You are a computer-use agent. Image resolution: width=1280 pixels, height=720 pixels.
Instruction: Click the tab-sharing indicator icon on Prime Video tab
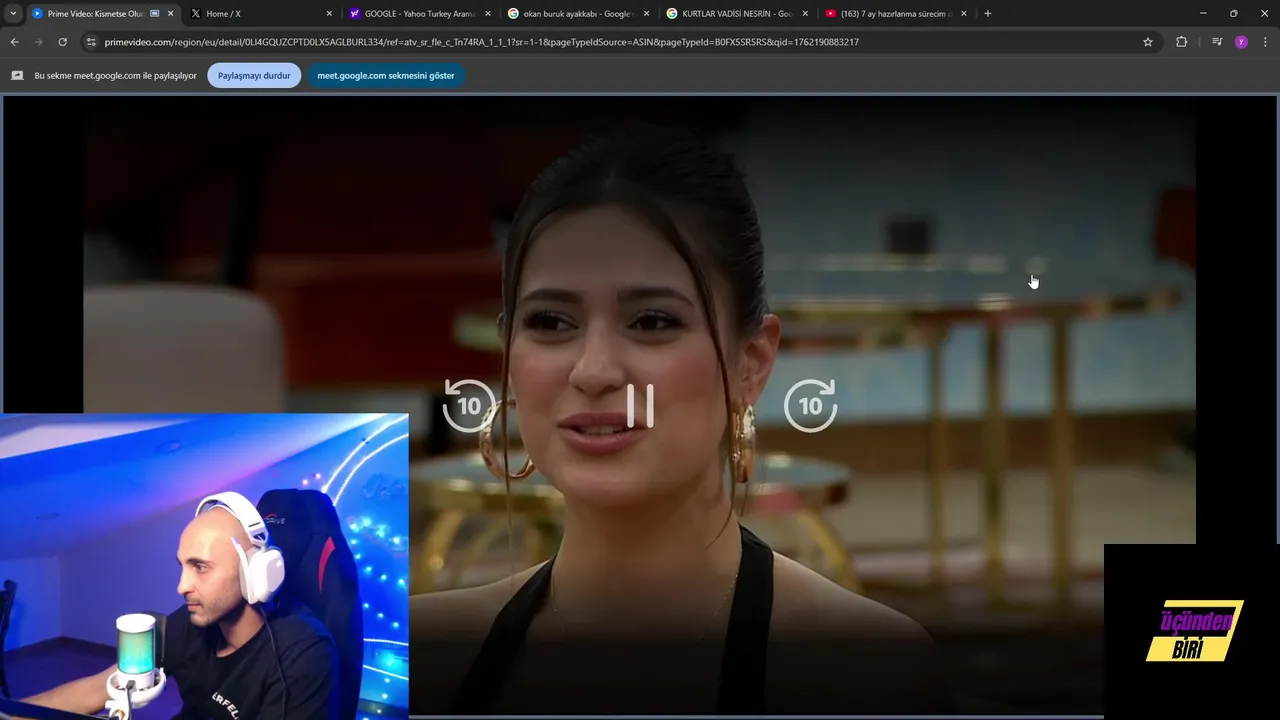pos(155,14)
